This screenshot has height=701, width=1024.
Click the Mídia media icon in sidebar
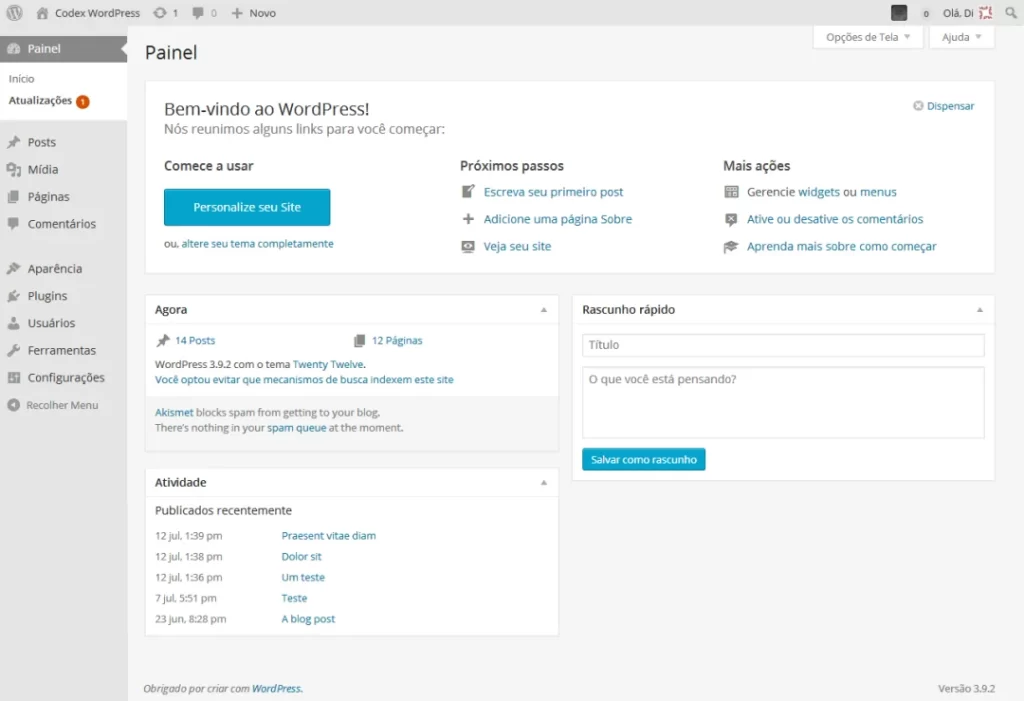point(14,169)
